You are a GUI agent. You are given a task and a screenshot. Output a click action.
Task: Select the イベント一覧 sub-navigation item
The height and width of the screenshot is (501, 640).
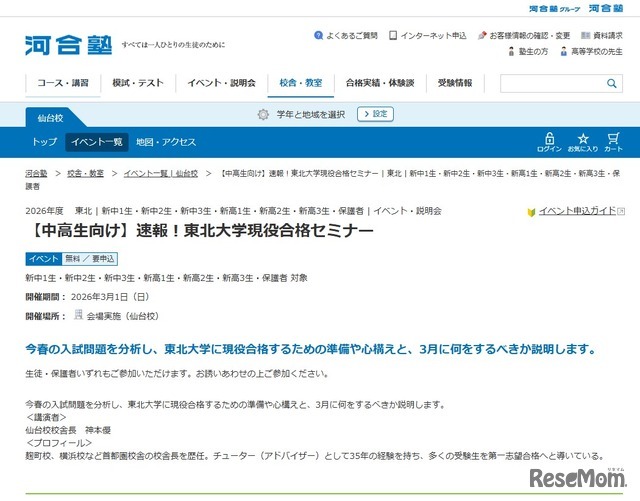97,142
